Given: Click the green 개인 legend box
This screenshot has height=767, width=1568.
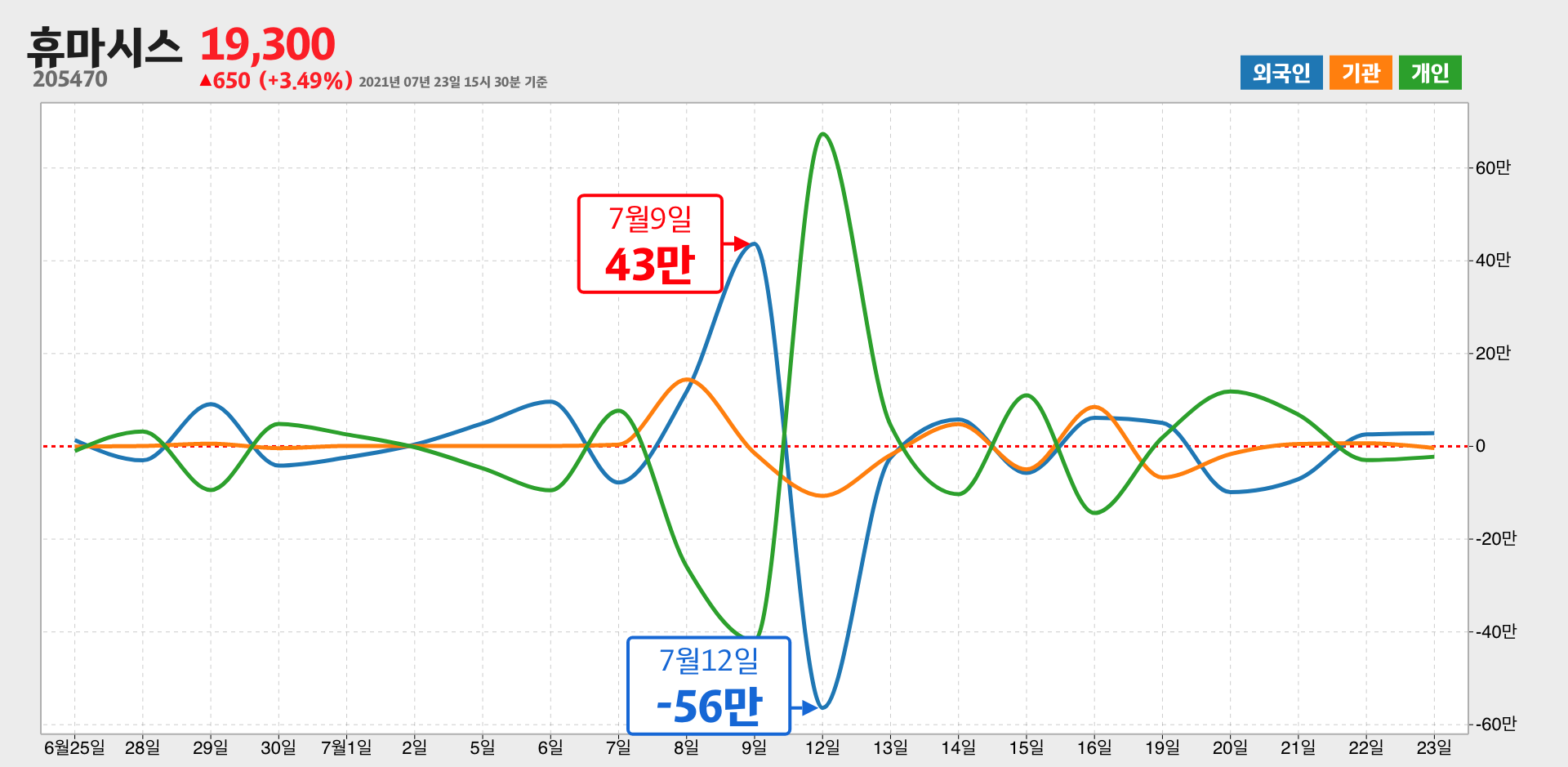Looking at the screenshot, I should (1430, 73).
